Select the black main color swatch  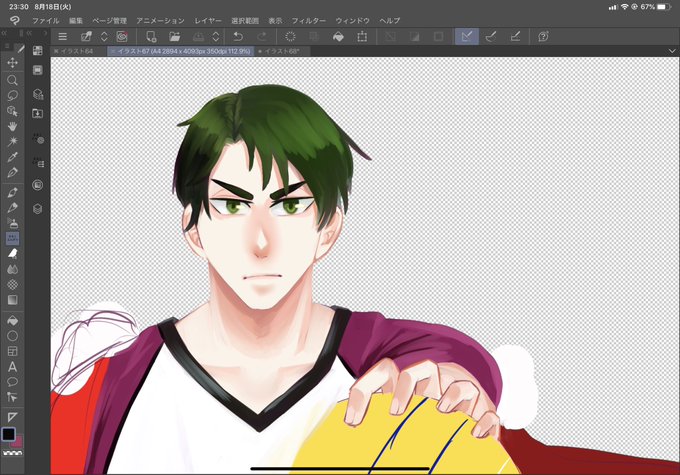tap(8, 434)
